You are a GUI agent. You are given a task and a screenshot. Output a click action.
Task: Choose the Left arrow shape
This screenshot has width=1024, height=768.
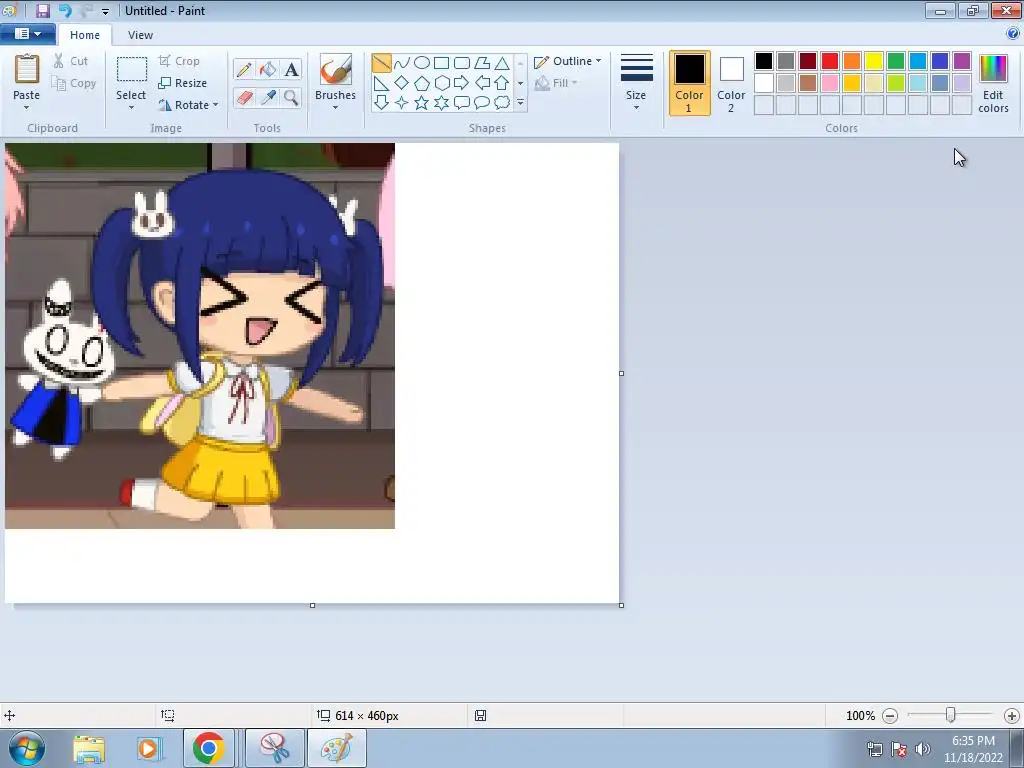coord(482,83)
